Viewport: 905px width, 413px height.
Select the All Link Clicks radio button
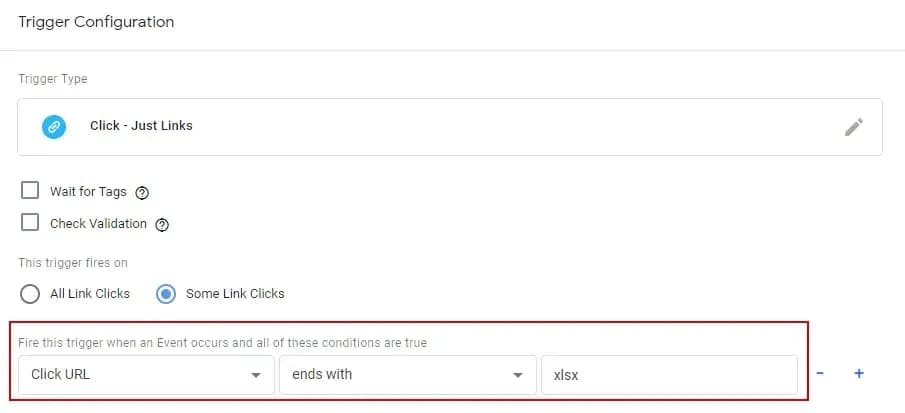30,294
